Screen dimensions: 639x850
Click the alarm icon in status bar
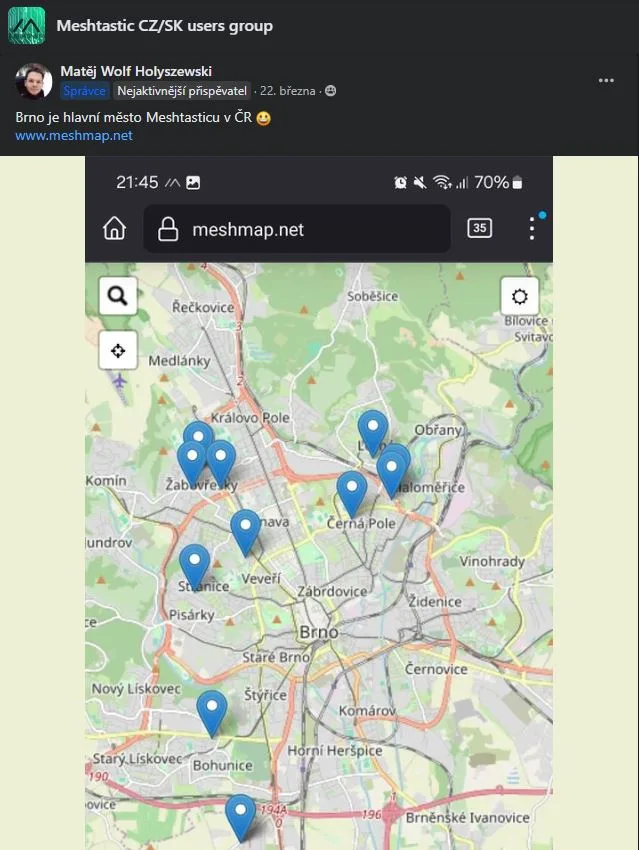coord(400,183)
